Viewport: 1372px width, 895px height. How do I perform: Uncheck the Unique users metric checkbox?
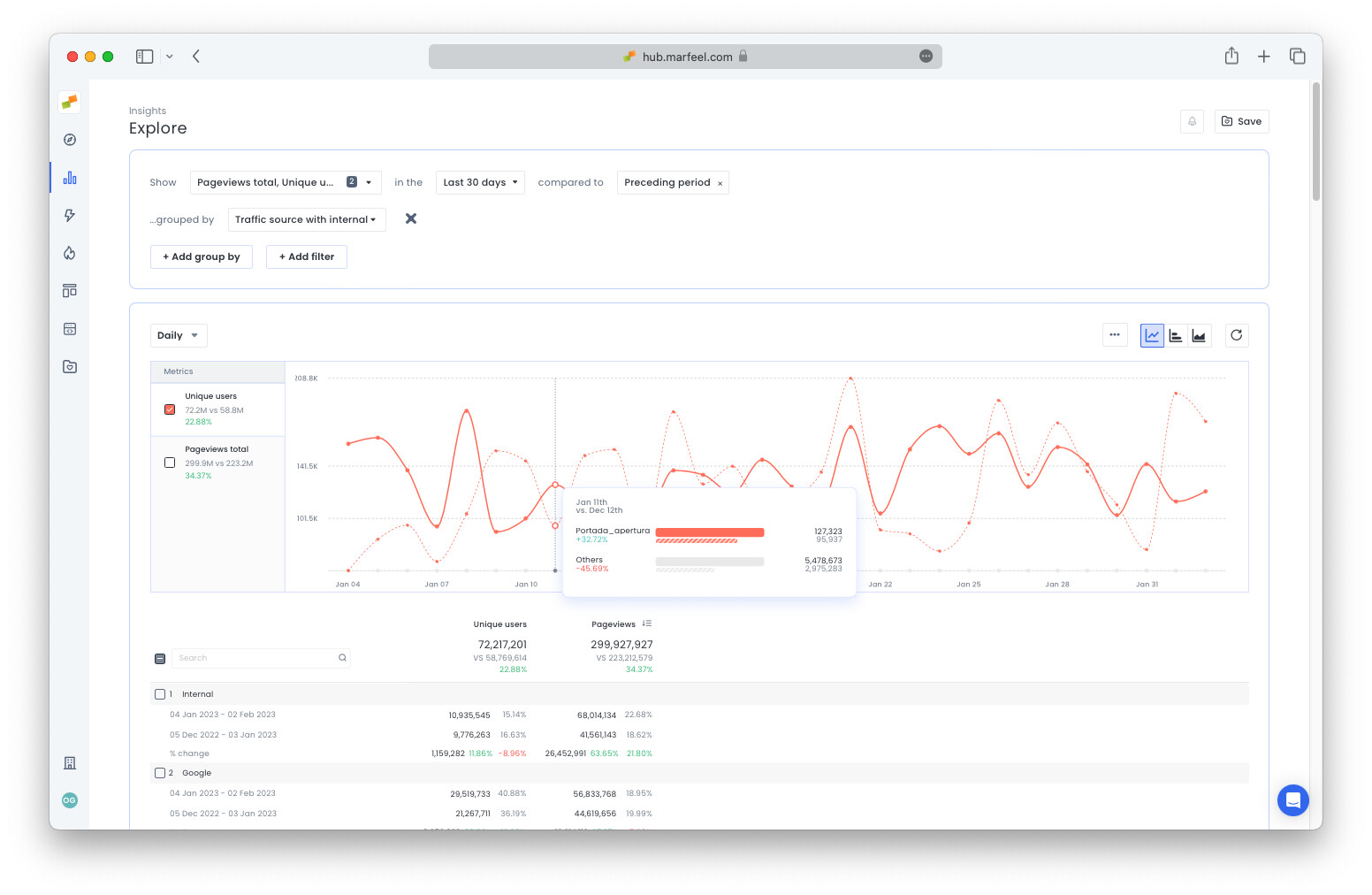click(170, 409)
